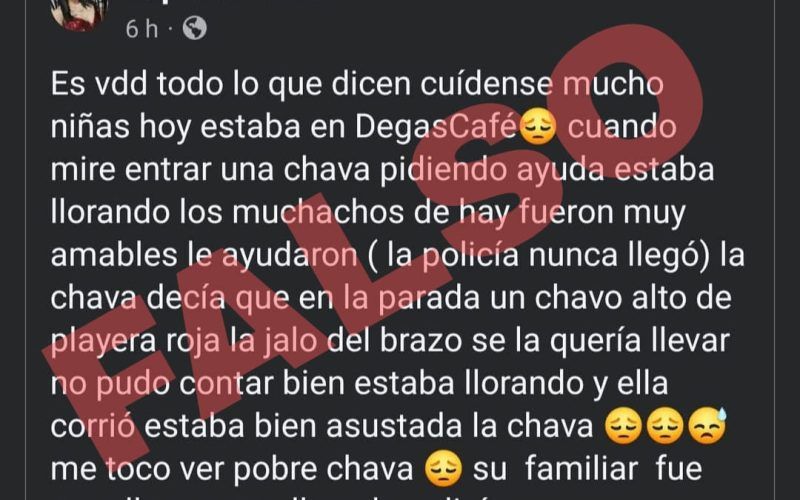Viewport: 800px width, 500px height.
Task: Click the pensive emoji after DegasCafé
Action: (538, 127)
